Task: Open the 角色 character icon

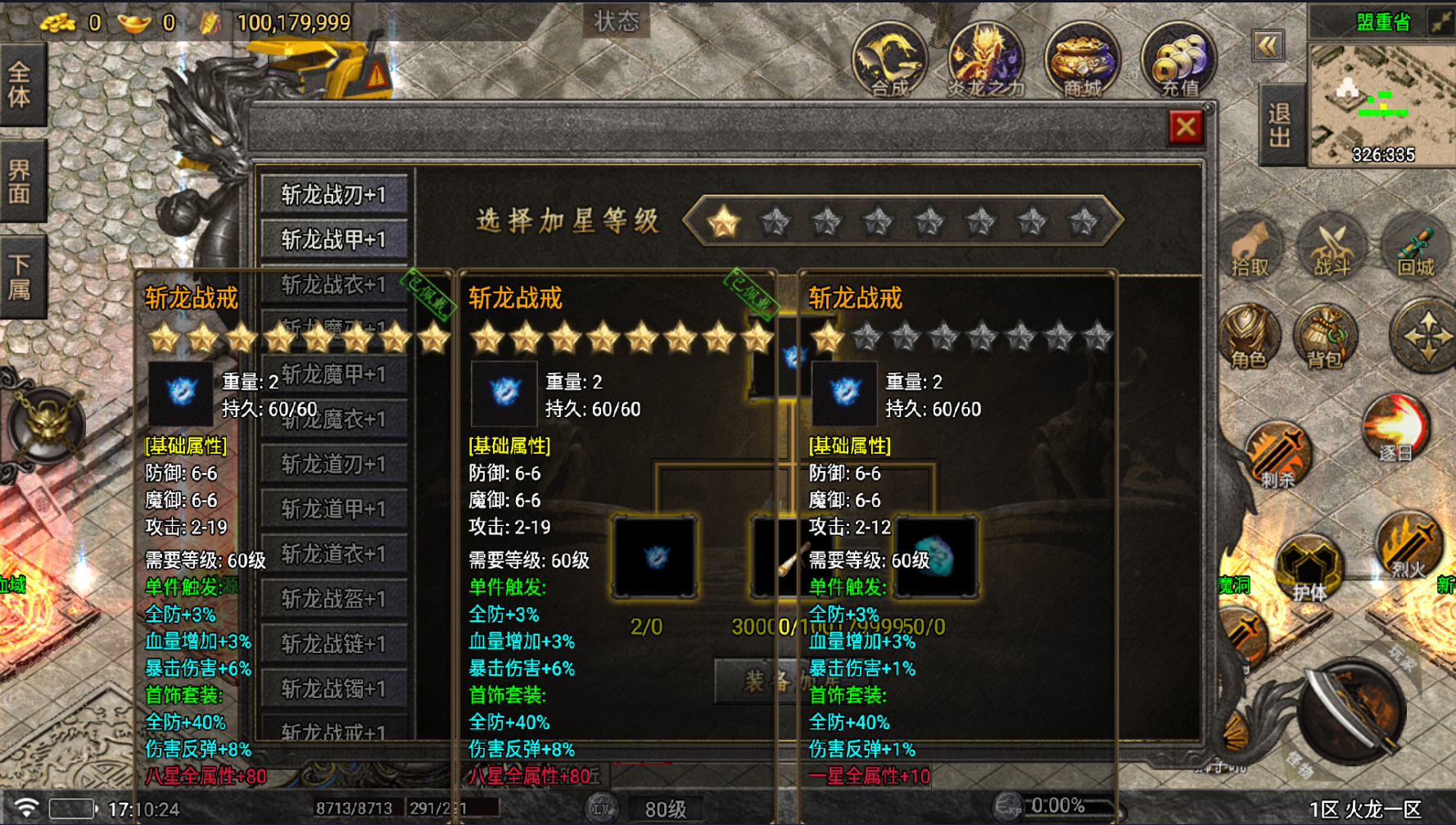Action: [x=1249, y=338]
